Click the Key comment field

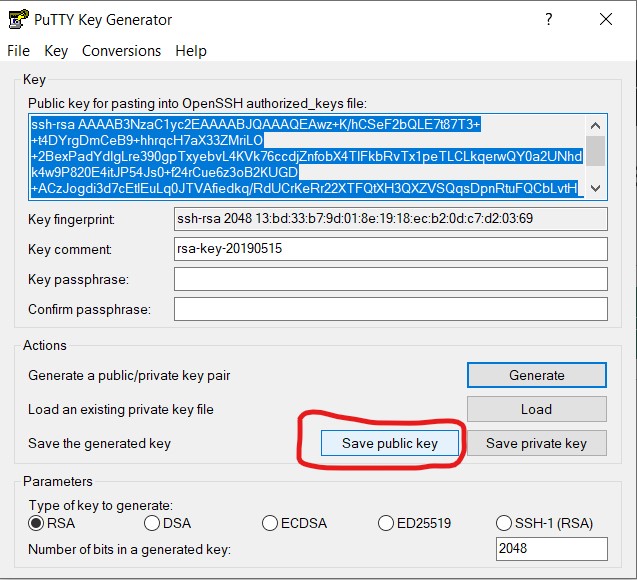(391, 249)
